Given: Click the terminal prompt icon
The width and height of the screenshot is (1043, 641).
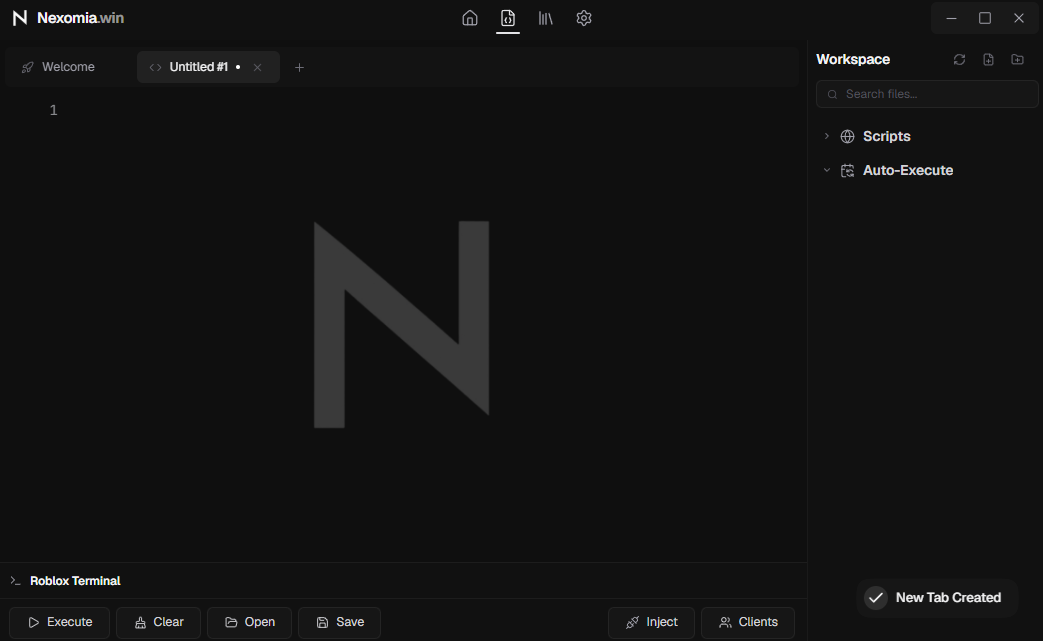Looking at the screenshot, I should click(x=15, y=580).
